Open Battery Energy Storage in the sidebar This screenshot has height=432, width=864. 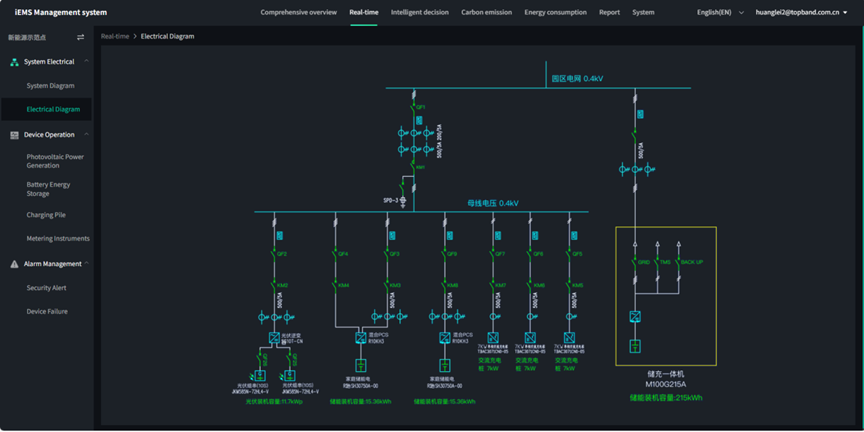48,189
